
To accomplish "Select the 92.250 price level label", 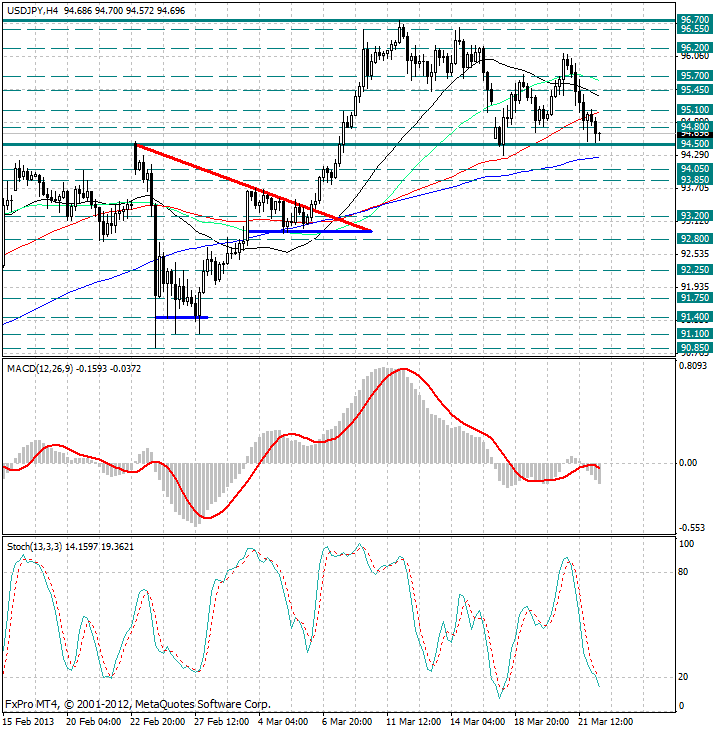I will click(694, 270).
